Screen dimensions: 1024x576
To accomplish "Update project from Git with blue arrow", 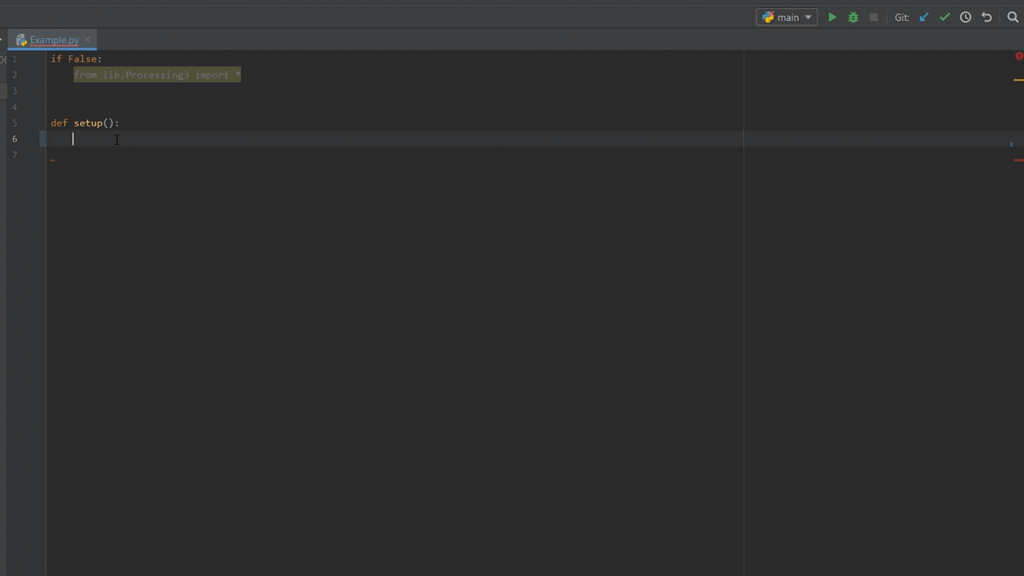I will click(x=924, y=17).
